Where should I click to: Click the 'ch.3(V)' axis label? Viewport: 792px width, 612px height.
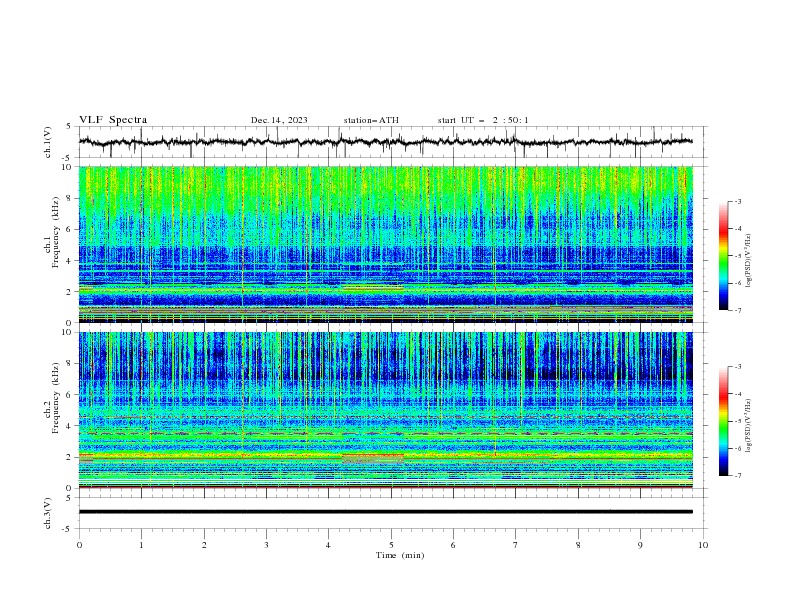pos(48,513)
